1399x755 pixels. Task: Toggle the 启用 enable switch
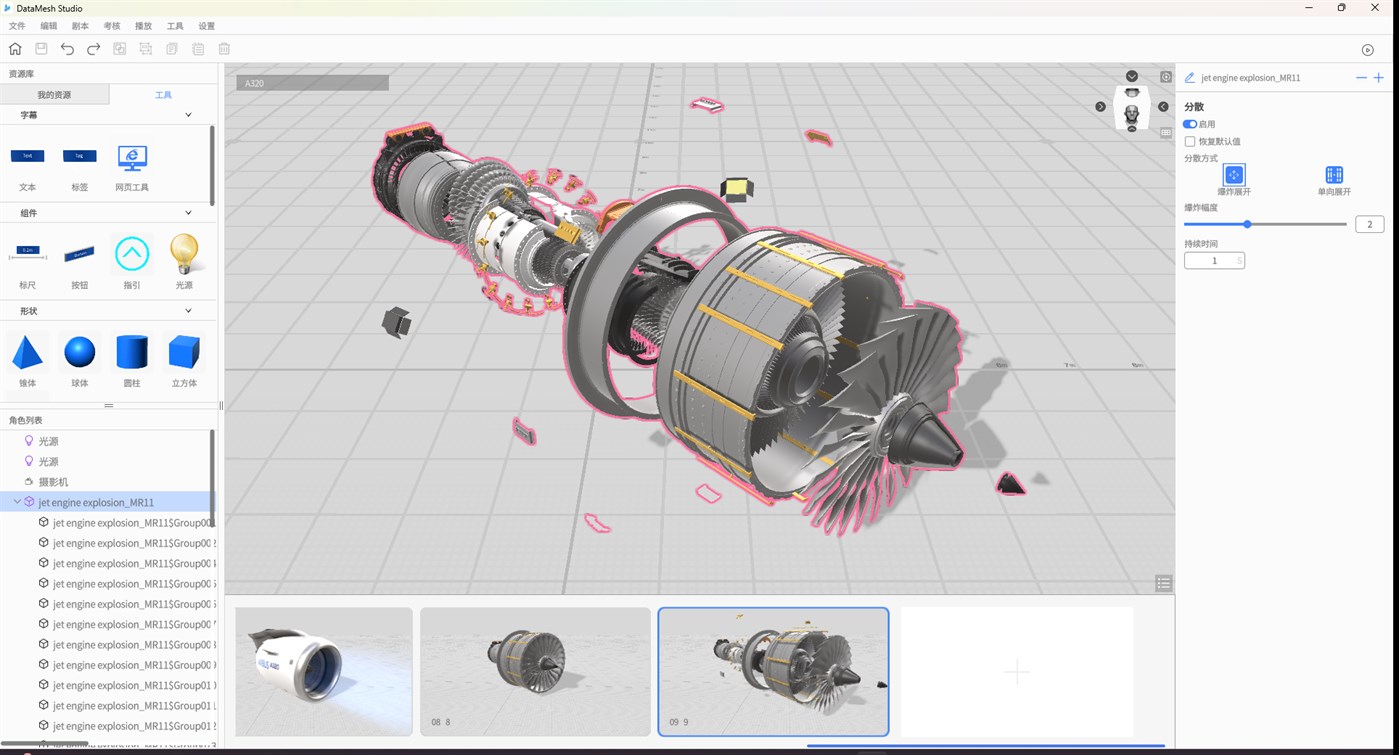click(x=1190, y=124)
